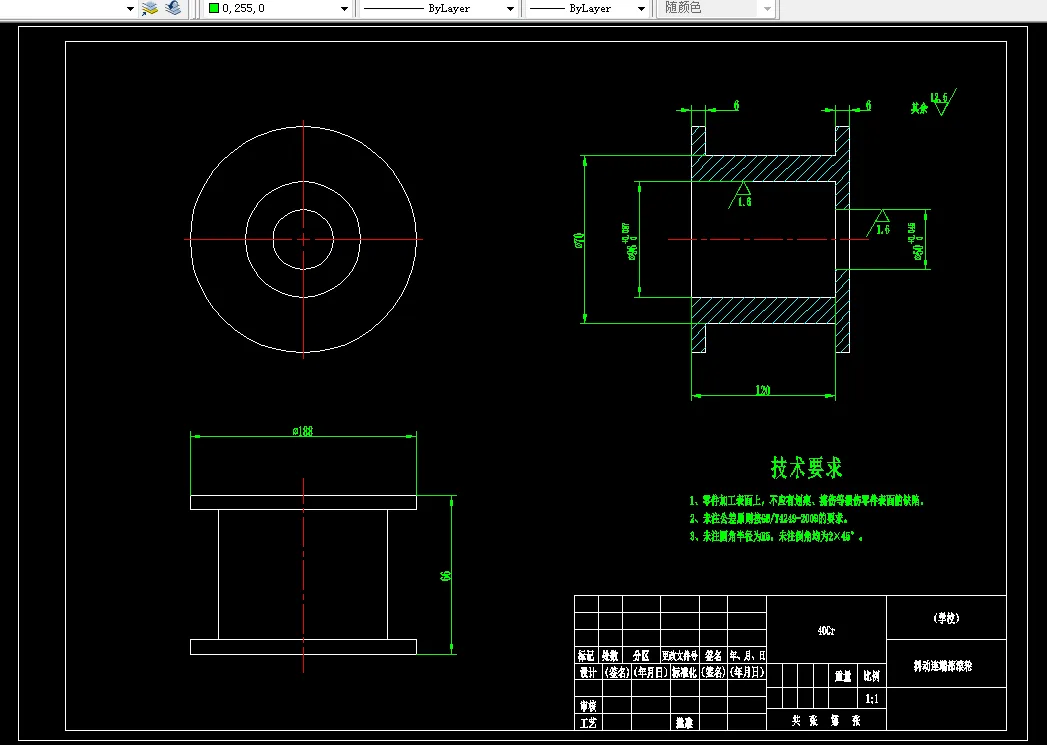Pick the outermost circle in the end view
Screen dimensions: 1047x745
(x=224, y=159)
